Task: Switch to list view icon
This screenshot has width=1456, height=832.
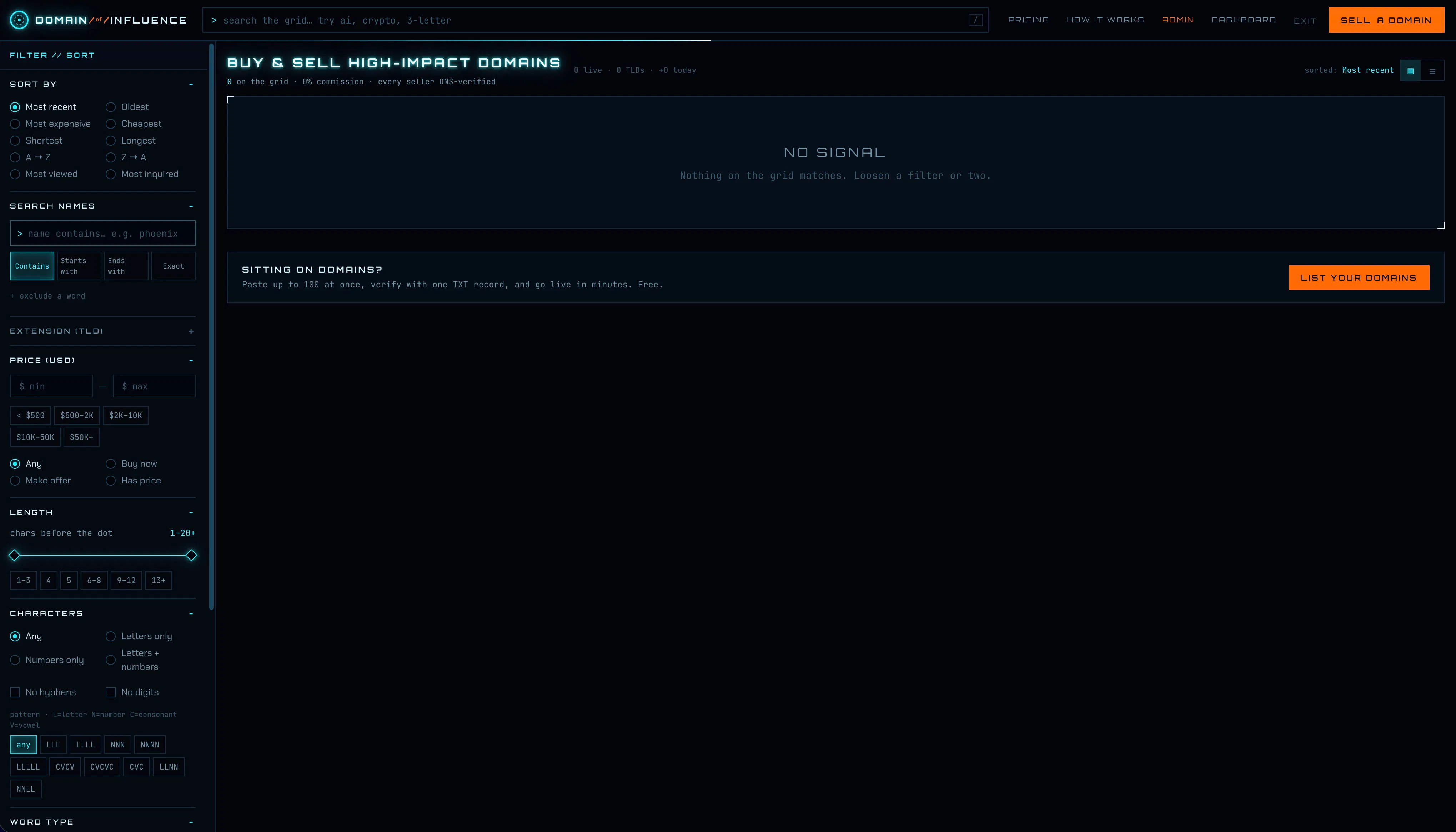Action: pos(1432,71)
